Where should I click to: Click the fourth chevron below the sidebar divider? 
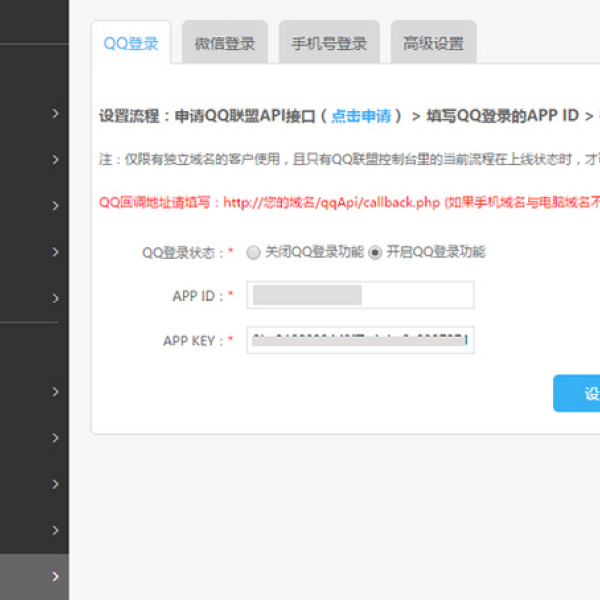56,530
